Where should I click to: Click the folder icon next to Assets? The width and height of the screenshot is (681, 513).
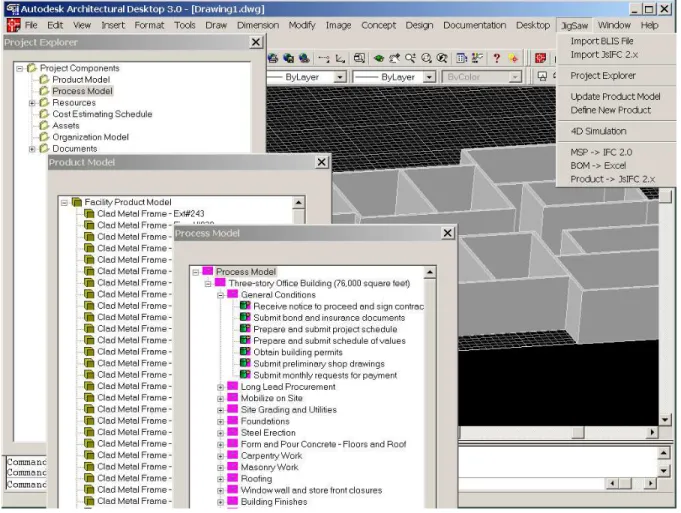click(44, 126)
